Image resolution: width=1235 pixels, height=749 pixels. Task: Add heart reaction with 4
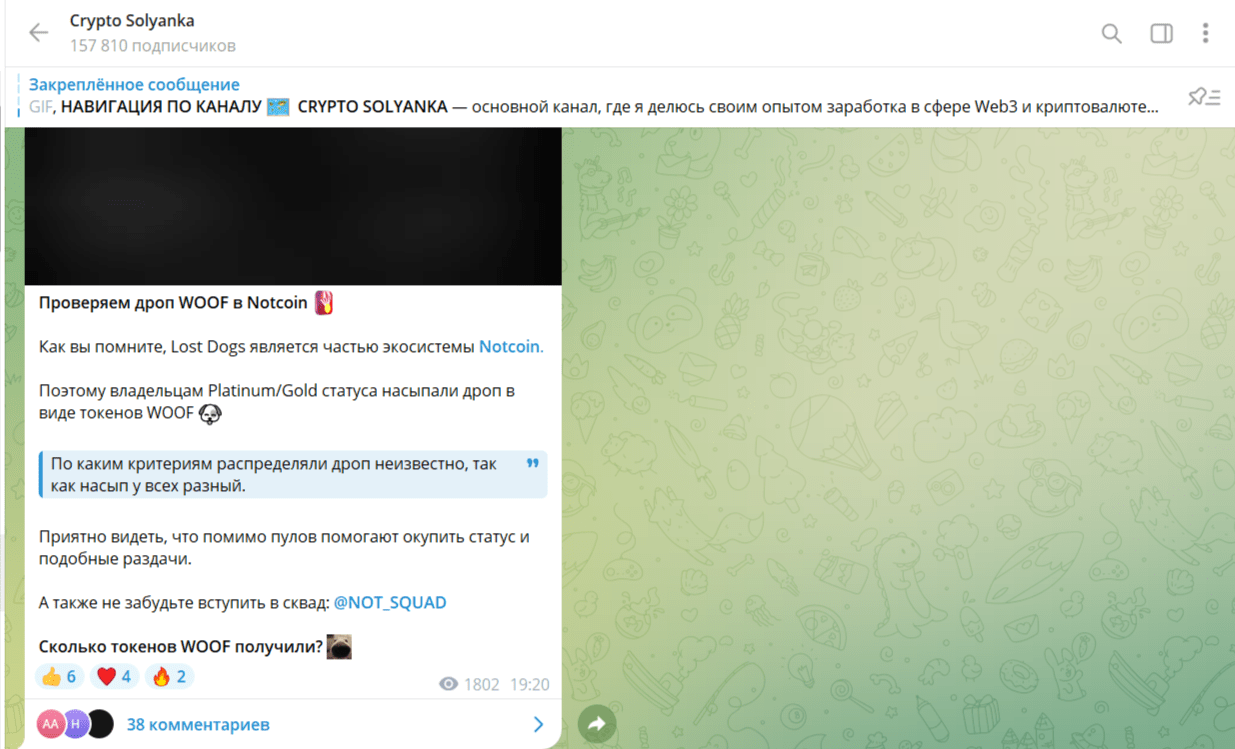(114, 677)
